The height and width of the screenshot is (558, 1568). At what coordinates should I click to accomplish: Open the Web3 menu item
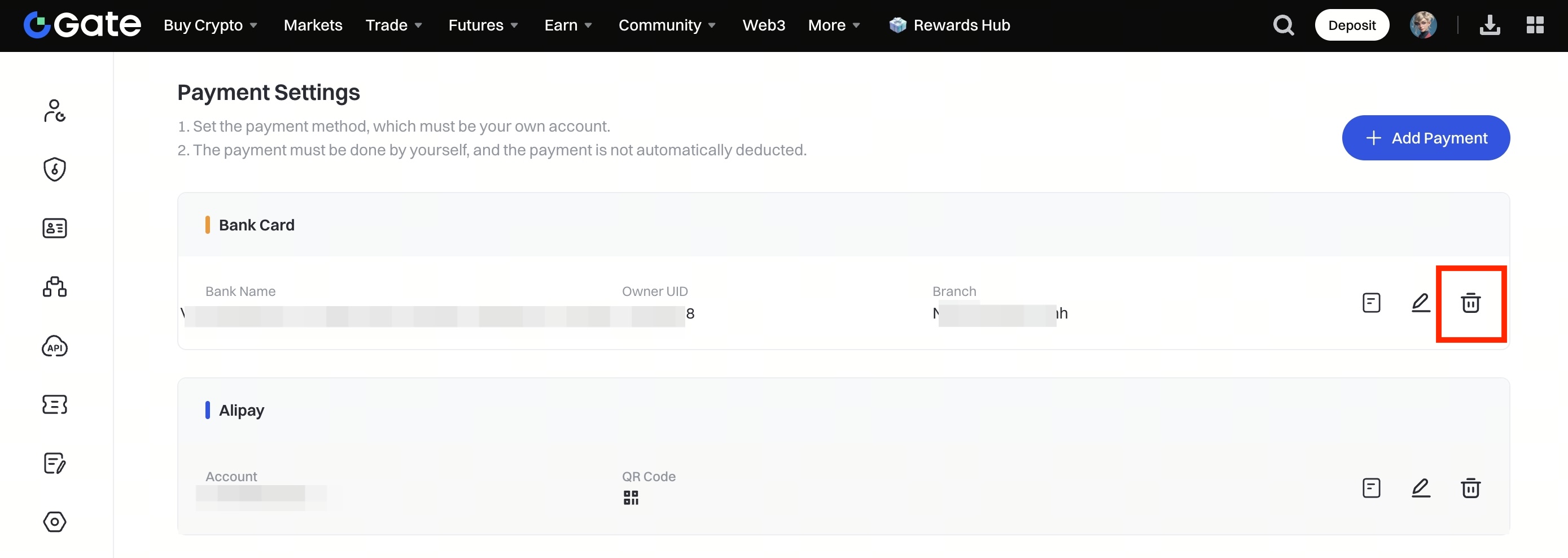pos(763,25)
